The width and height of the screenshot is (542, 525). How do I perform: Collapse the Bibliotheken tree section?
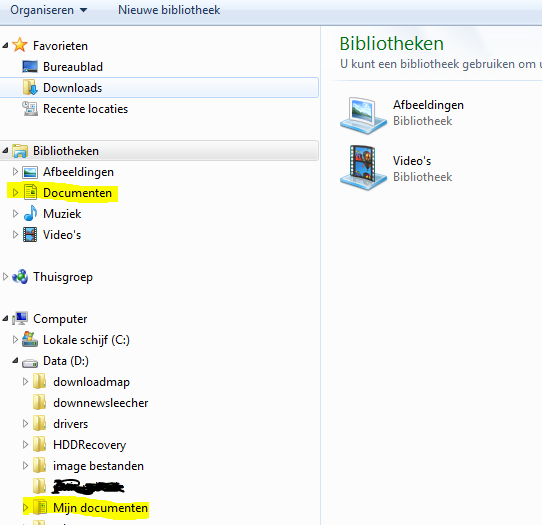(x=5, y=150)
